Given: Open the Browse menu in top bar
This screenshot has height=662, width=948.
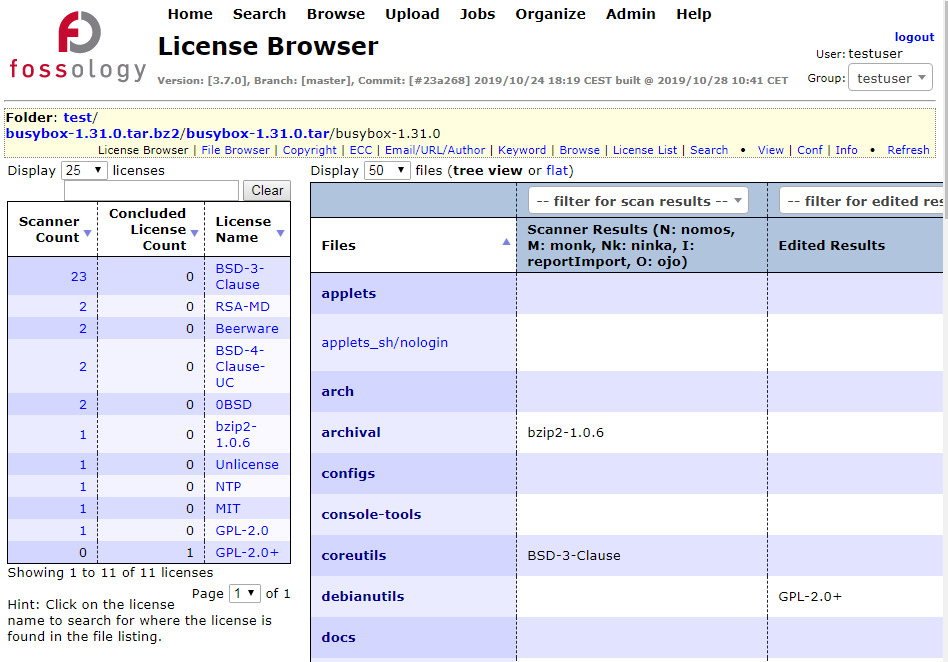Looking at the screenshot, I should [x=336, y=14].
